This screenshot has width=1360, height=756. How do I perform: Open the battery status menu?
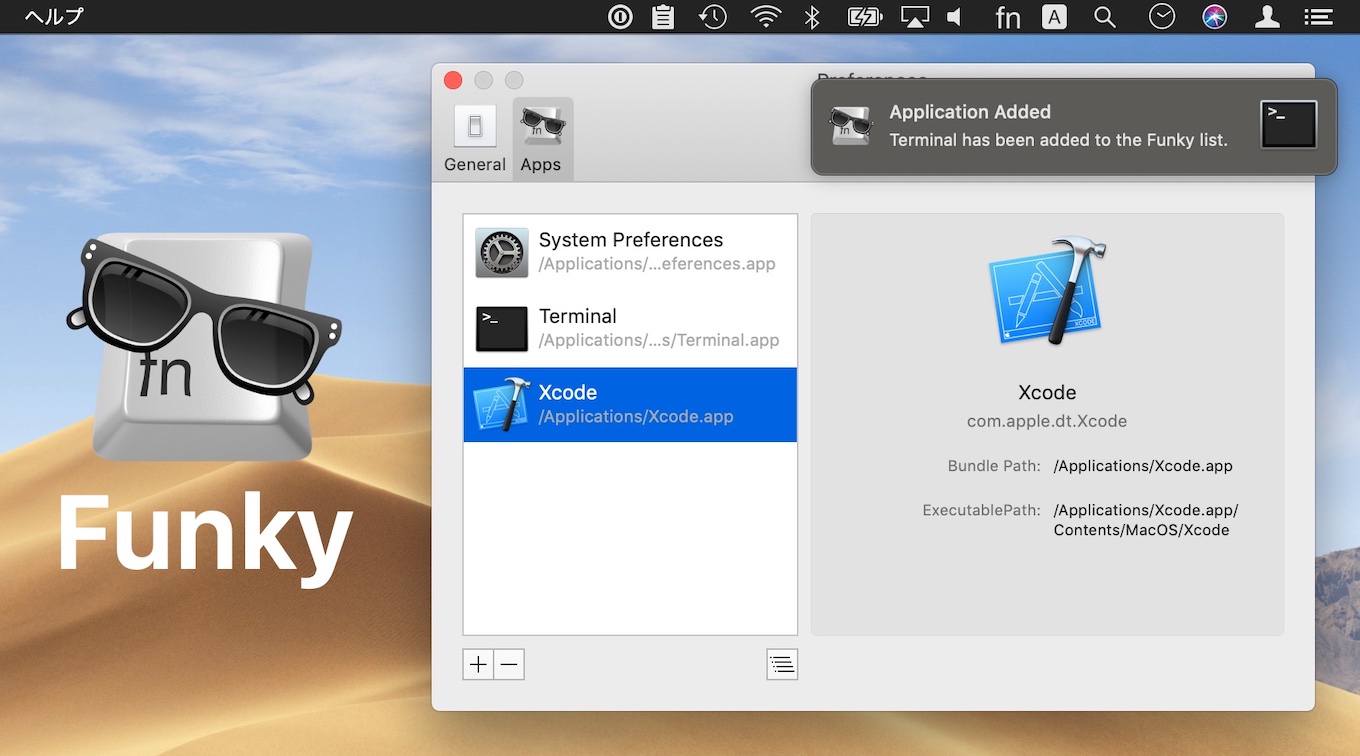863,16
